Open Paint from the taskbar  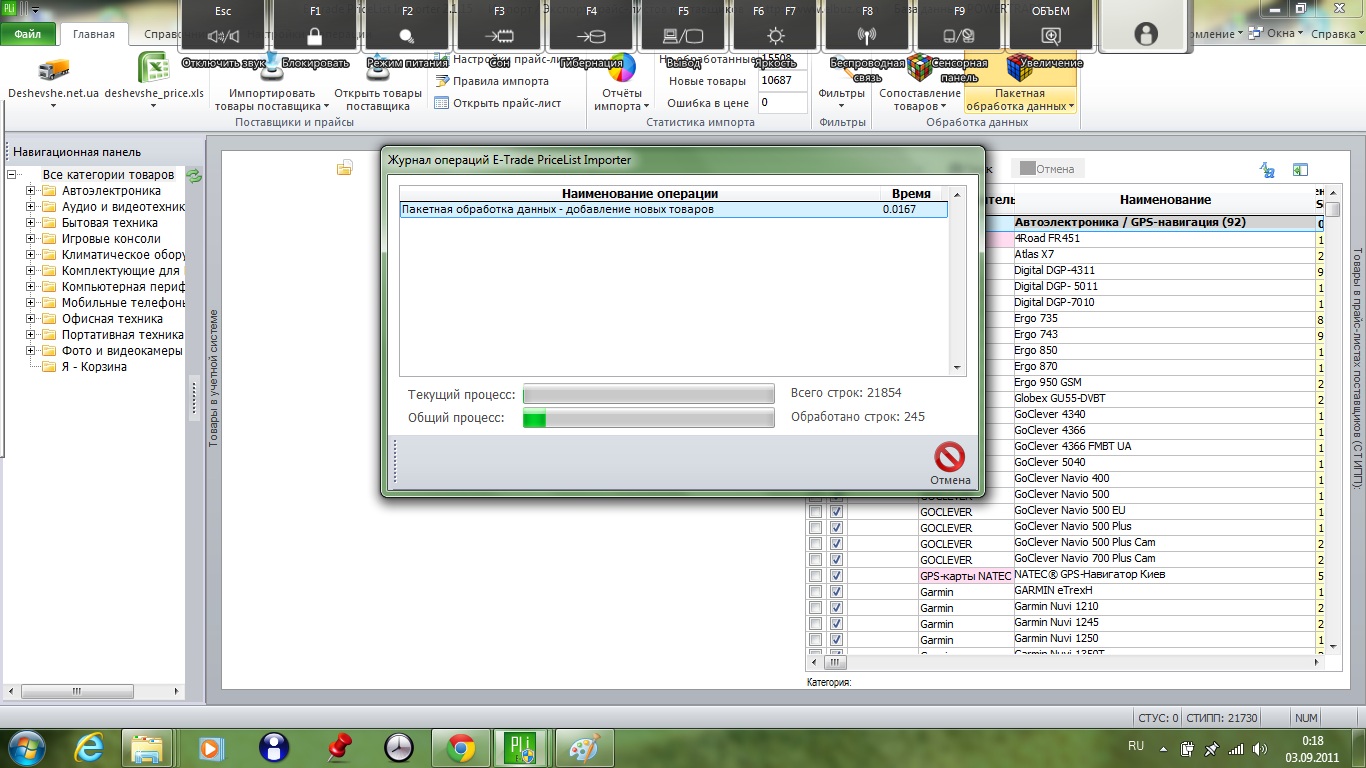584,747
